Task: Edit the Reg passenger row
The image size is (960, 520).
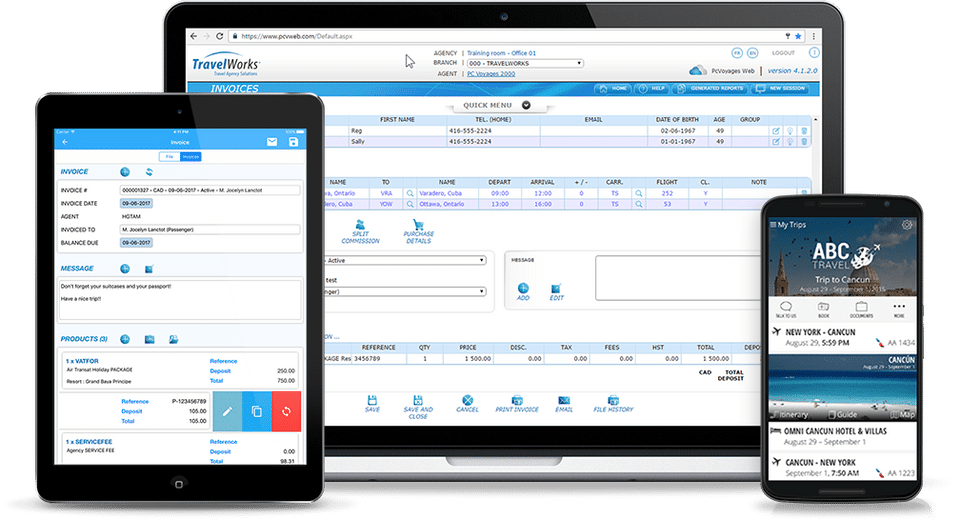Action: (x=776, y=130)
